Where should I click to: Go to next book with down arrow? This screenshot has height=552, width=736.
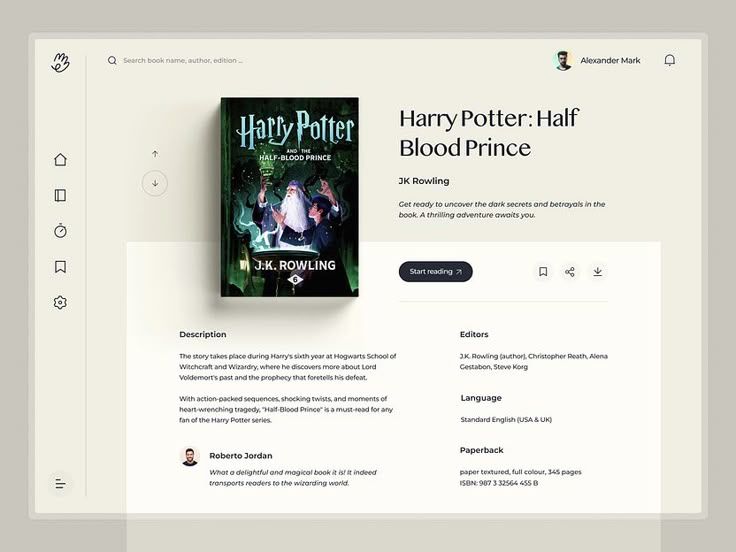click(x=154, y=183)
